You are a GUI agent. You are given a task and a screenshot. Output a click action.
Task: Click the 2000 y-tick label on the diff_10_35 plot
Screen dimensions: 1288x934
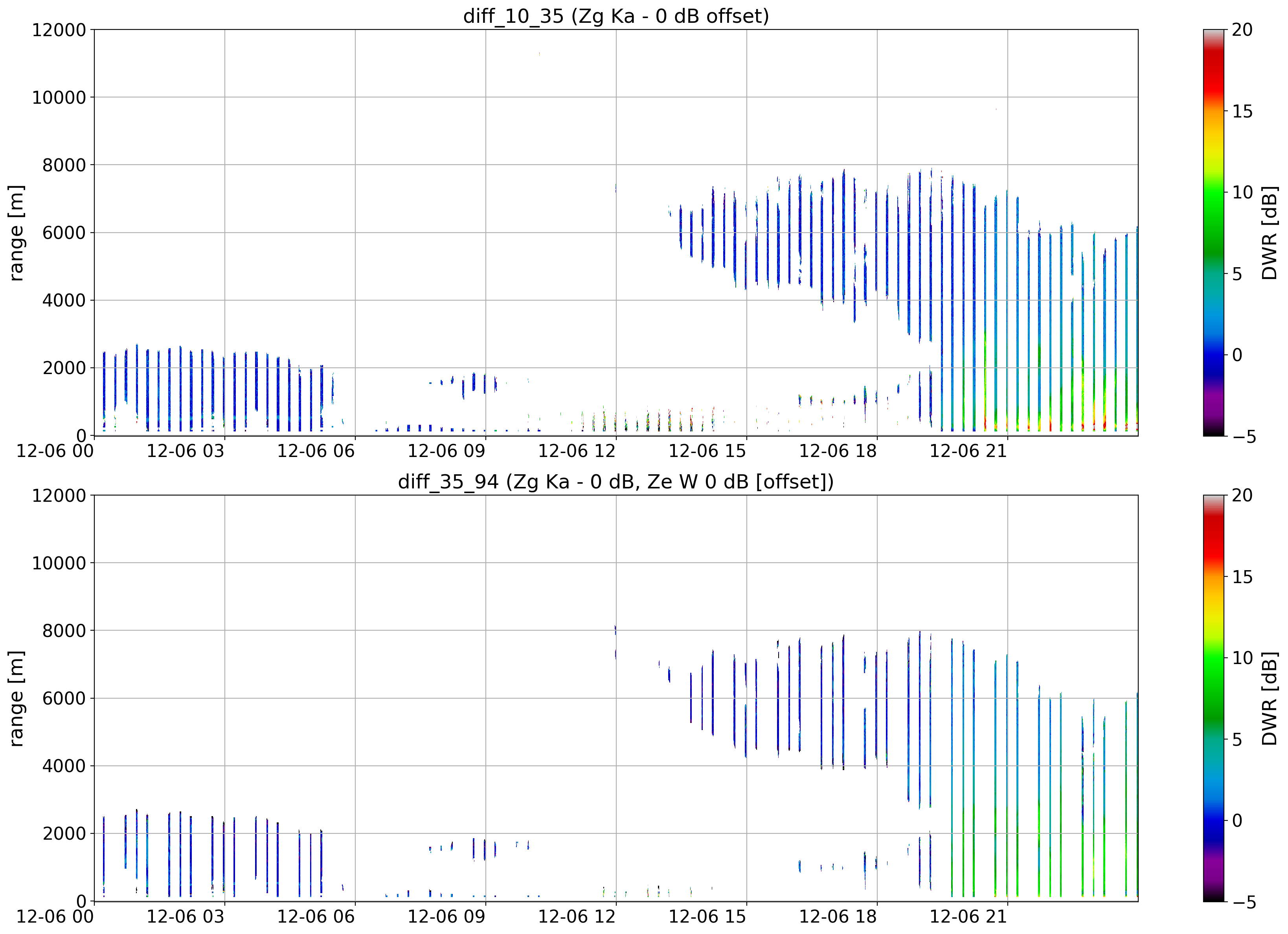pos(64,368)
